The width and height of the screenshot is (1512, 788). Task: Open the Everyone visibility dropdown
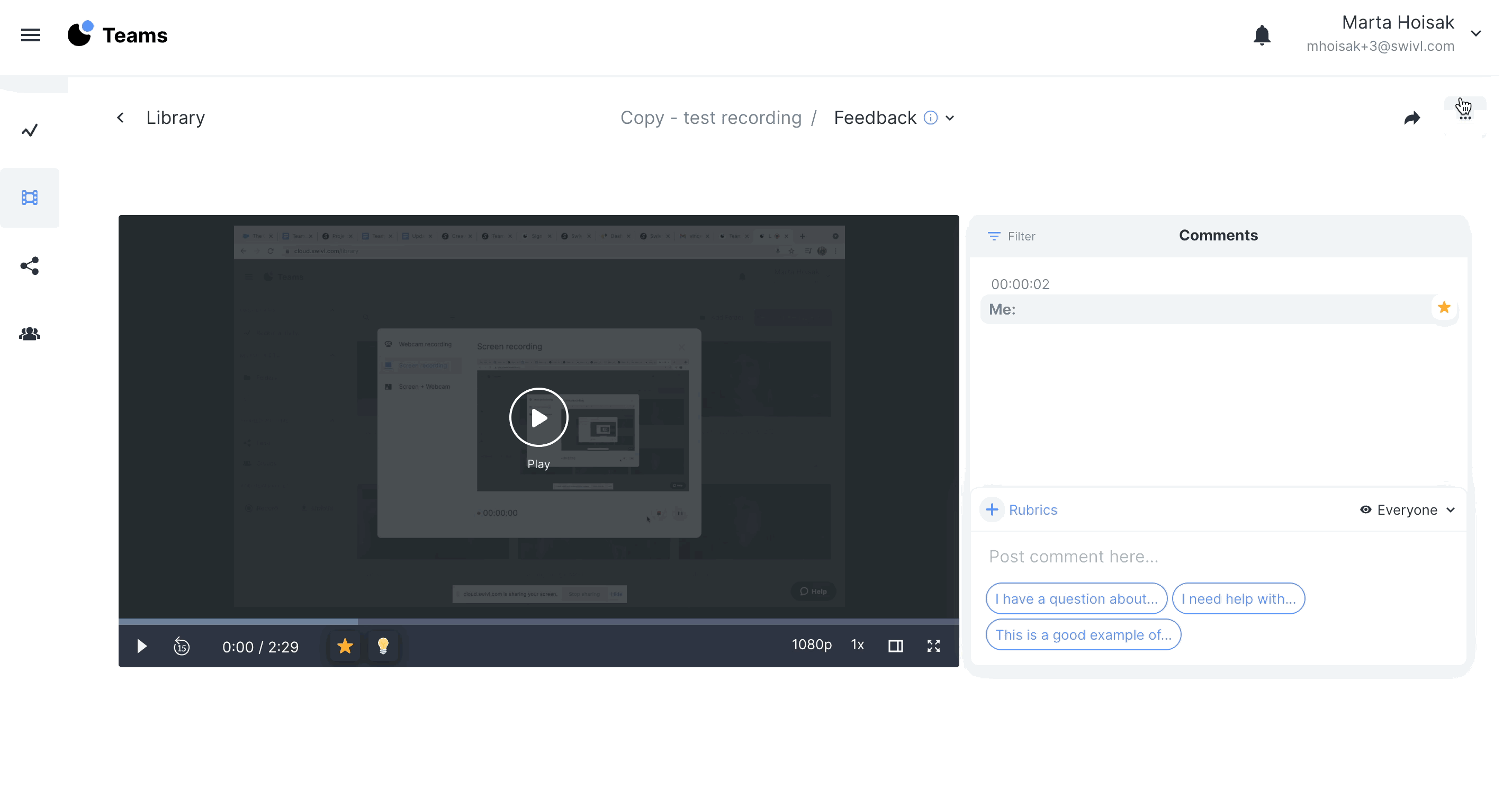click(1408, 509)
